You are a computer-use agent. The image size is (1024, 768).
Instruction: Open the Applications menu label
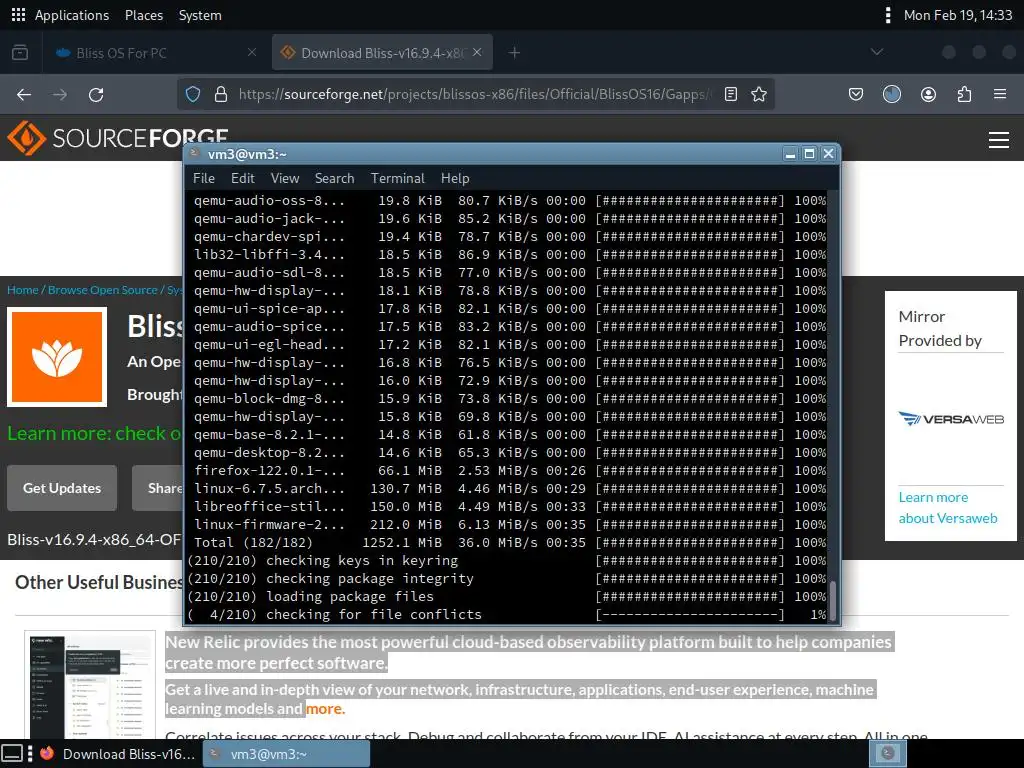click(72, 15)
